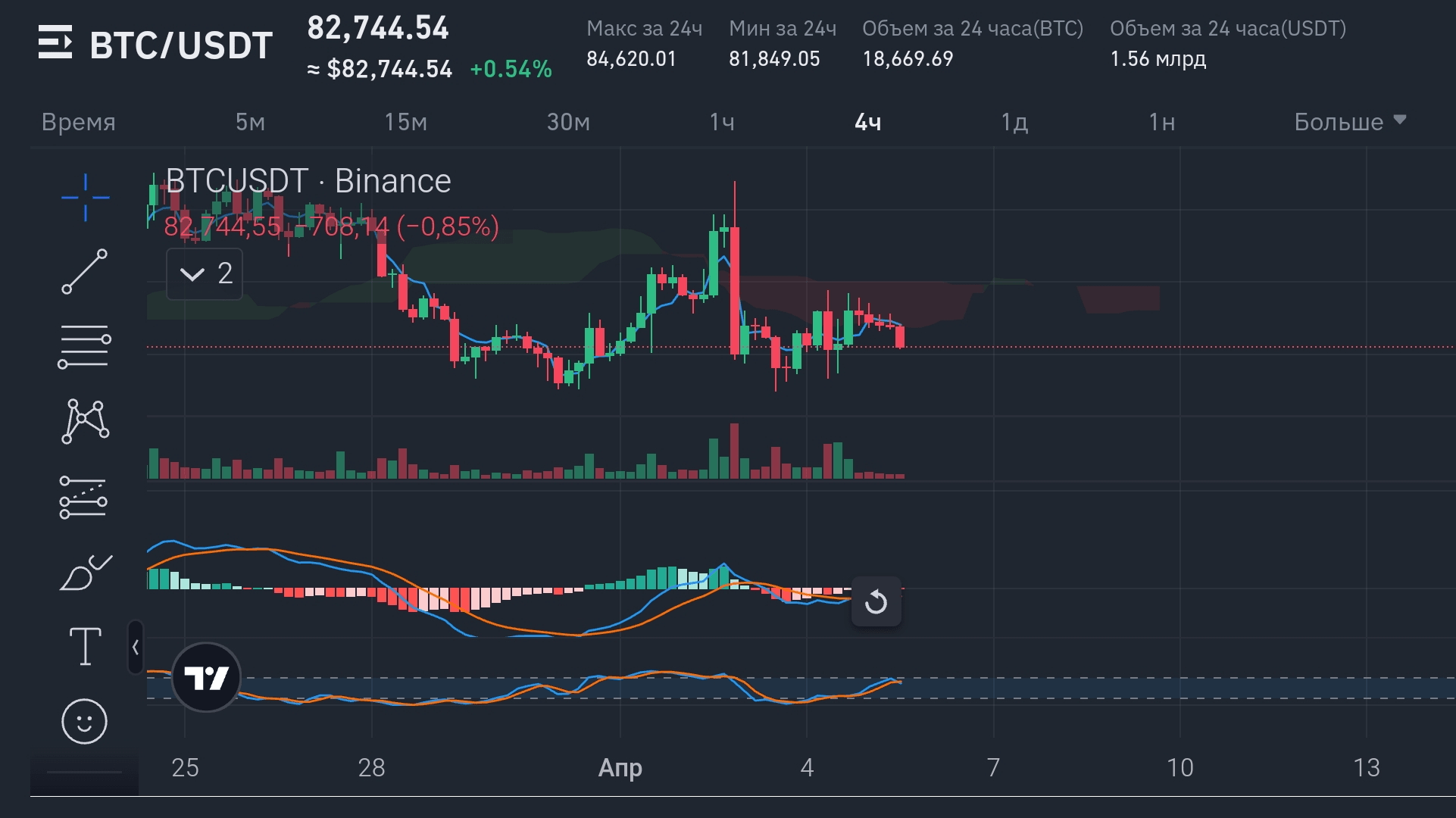The image size is (1456, 818).
Task: Collapse the drawing toolbar side arrow
Action: pos(136,648)
